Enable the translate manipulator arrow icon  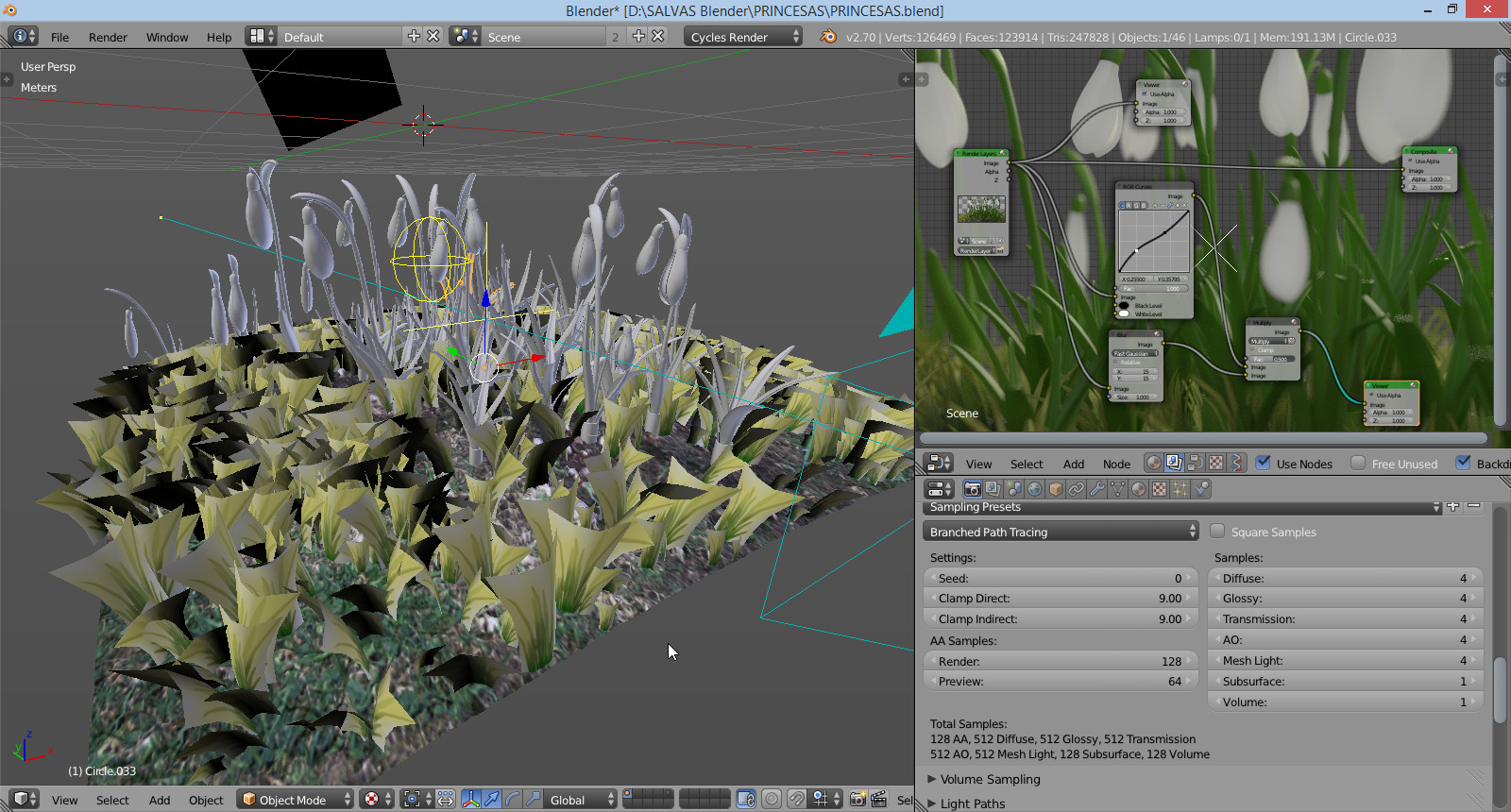[x=492, y=800]
